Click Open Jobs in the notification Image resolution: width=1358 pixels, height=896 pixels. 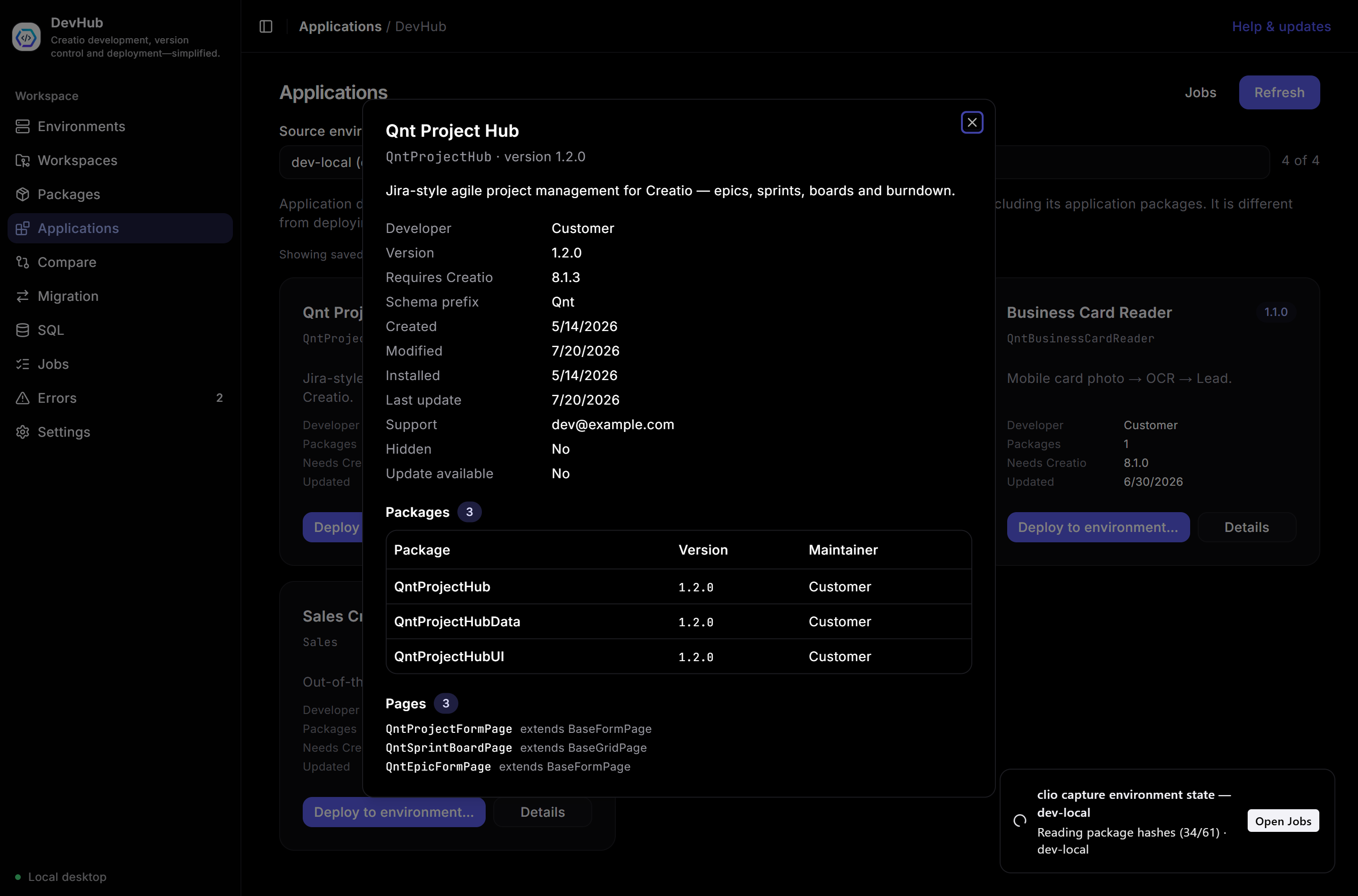click(x=1283, y=821)
